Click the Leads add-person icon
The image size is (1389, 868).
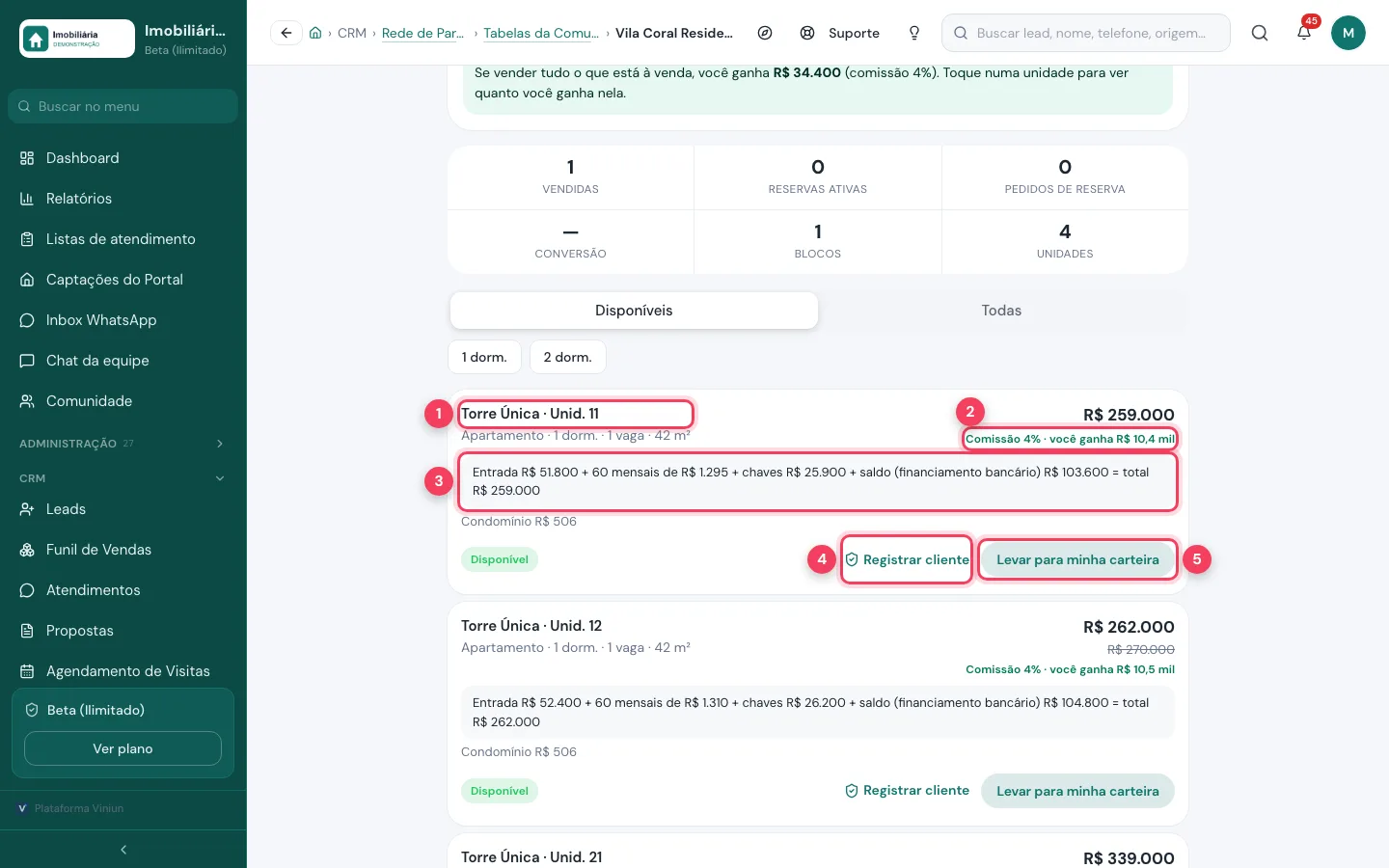(27, 509)
